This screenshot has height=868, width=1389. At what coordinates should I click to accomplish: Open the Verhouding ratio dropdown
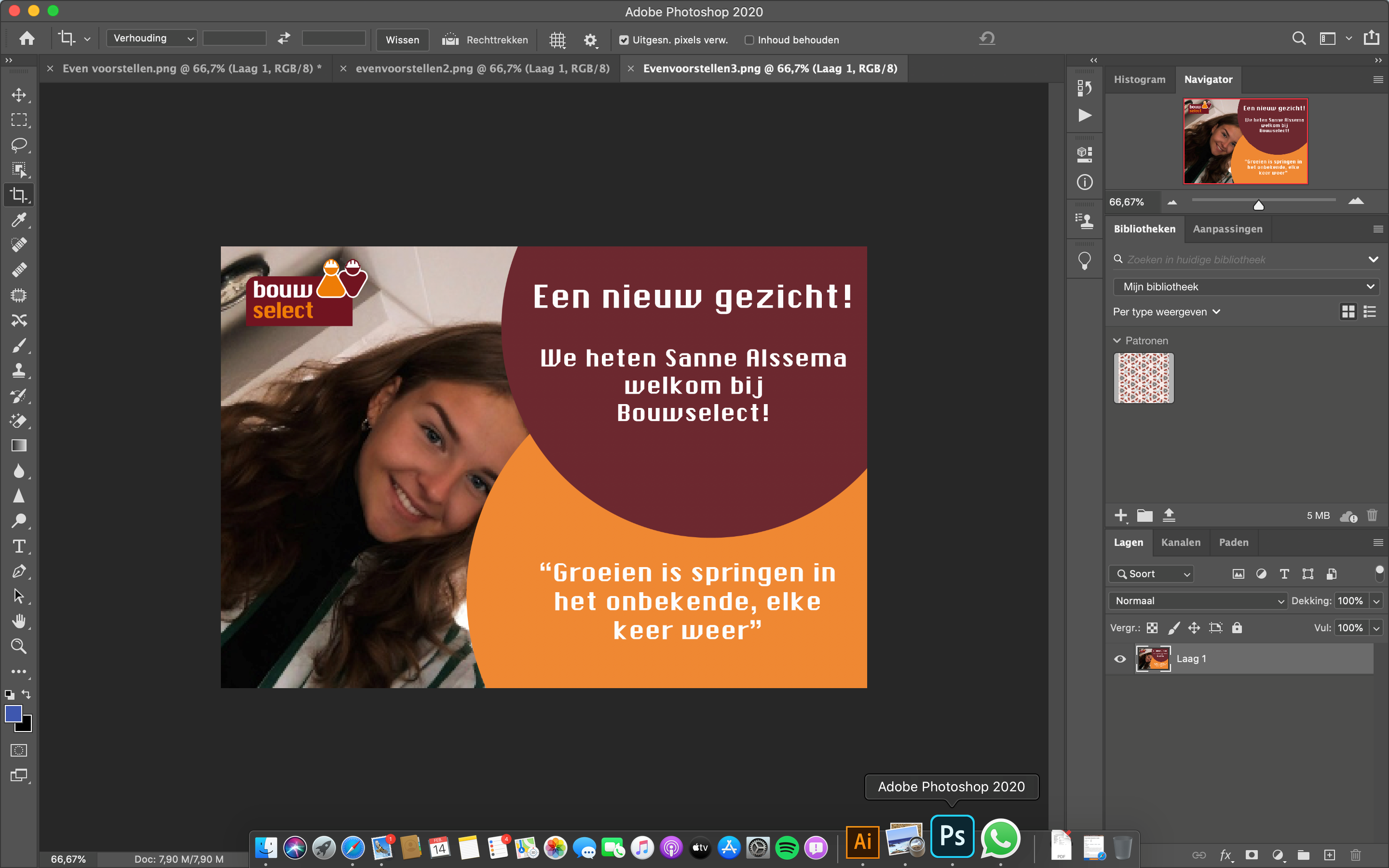tap(152, 39)
